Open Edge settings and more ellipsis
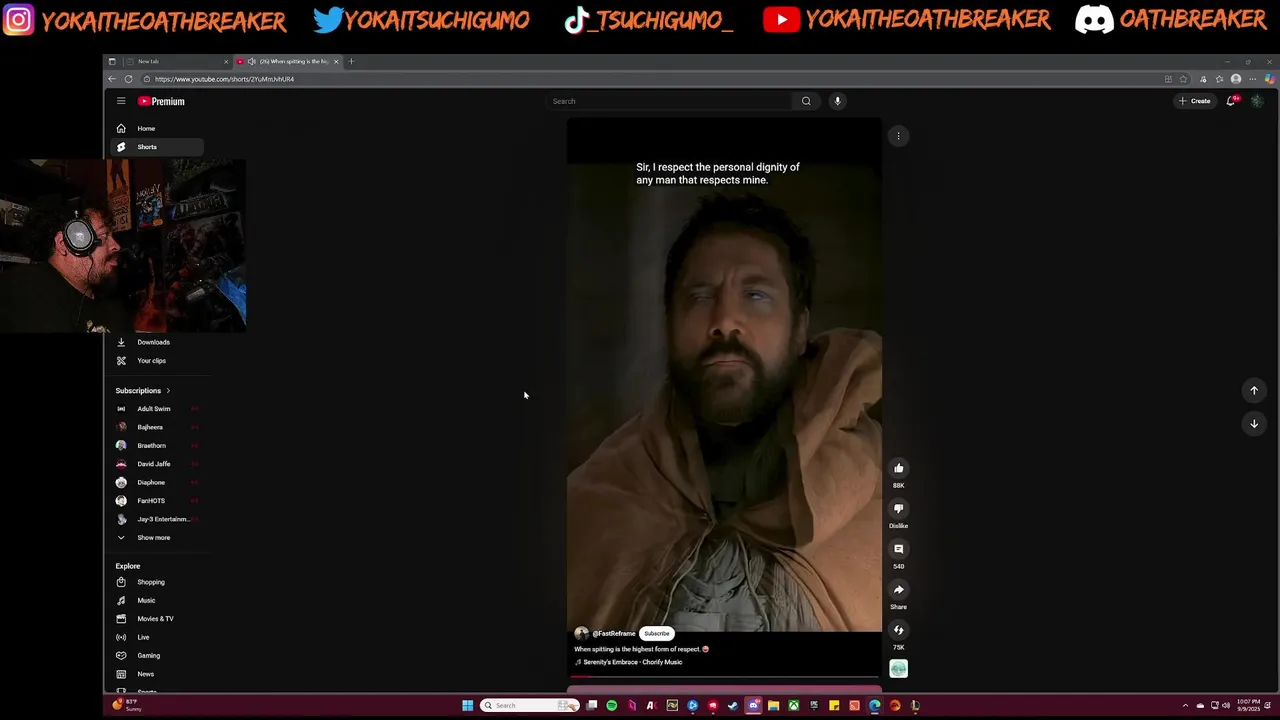The width and height of the screenshot is (1280, 720). pyautogui.click(x=1252, y=79)
